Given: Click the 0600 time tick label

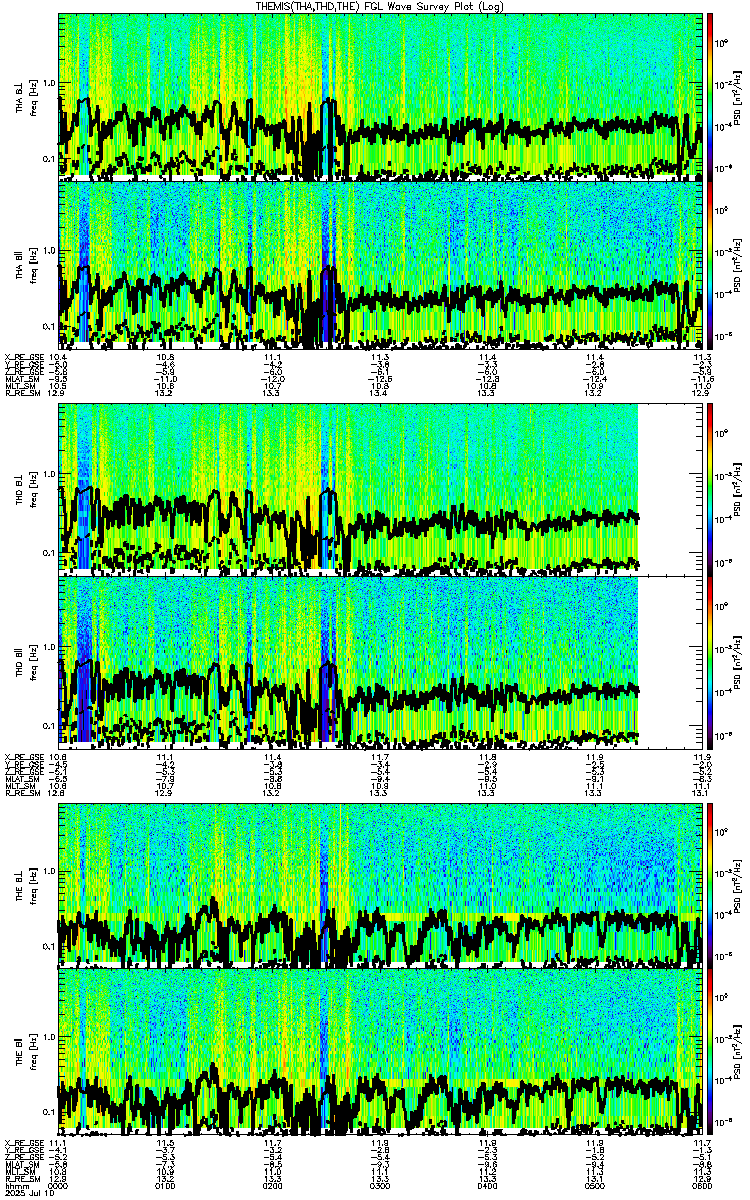Looking at the screenshot, I should 701,1186.
